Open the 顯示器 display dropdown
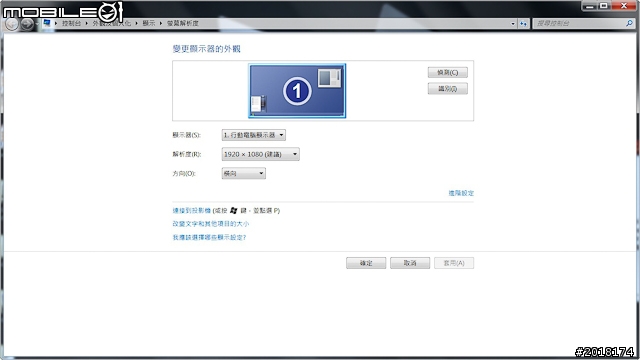The height and width of the screenshot is (360, 640). [253, 135]
